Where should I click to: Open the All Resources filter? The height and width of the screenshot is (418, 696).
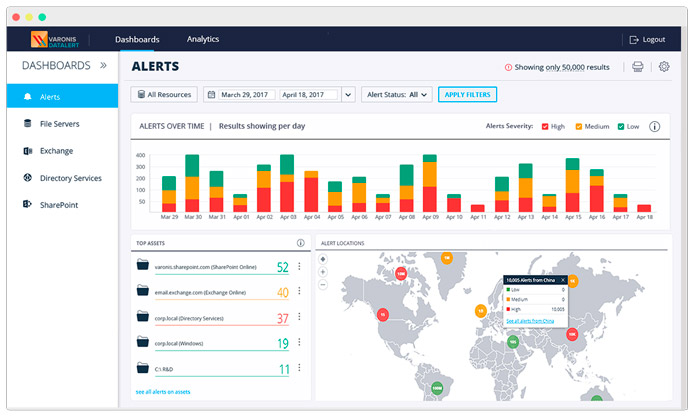pyautogui.click(x=164, y=94)
